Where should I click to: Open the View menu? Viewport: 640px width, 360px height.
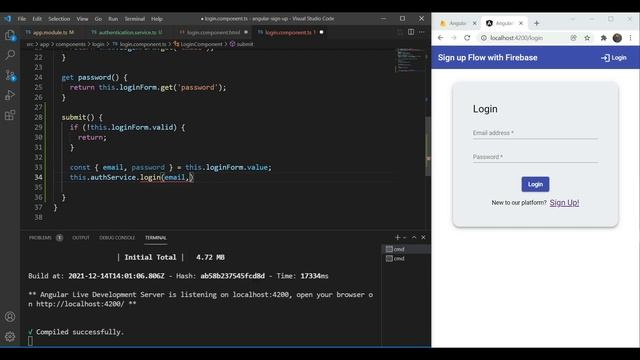[x=82, y=19]
